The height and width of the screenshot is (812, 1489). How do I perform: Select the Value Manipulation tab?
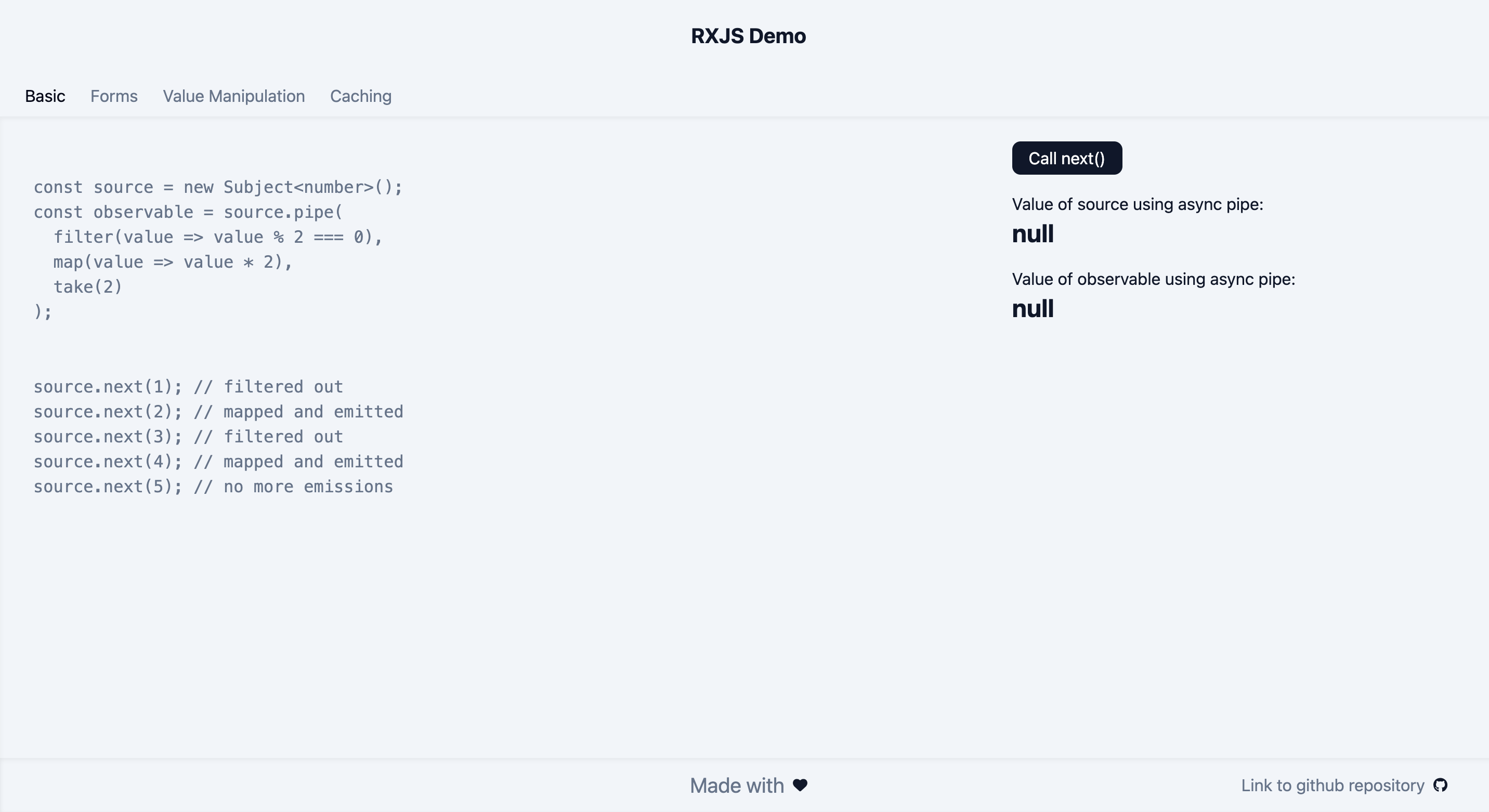(x=233, y=96)
